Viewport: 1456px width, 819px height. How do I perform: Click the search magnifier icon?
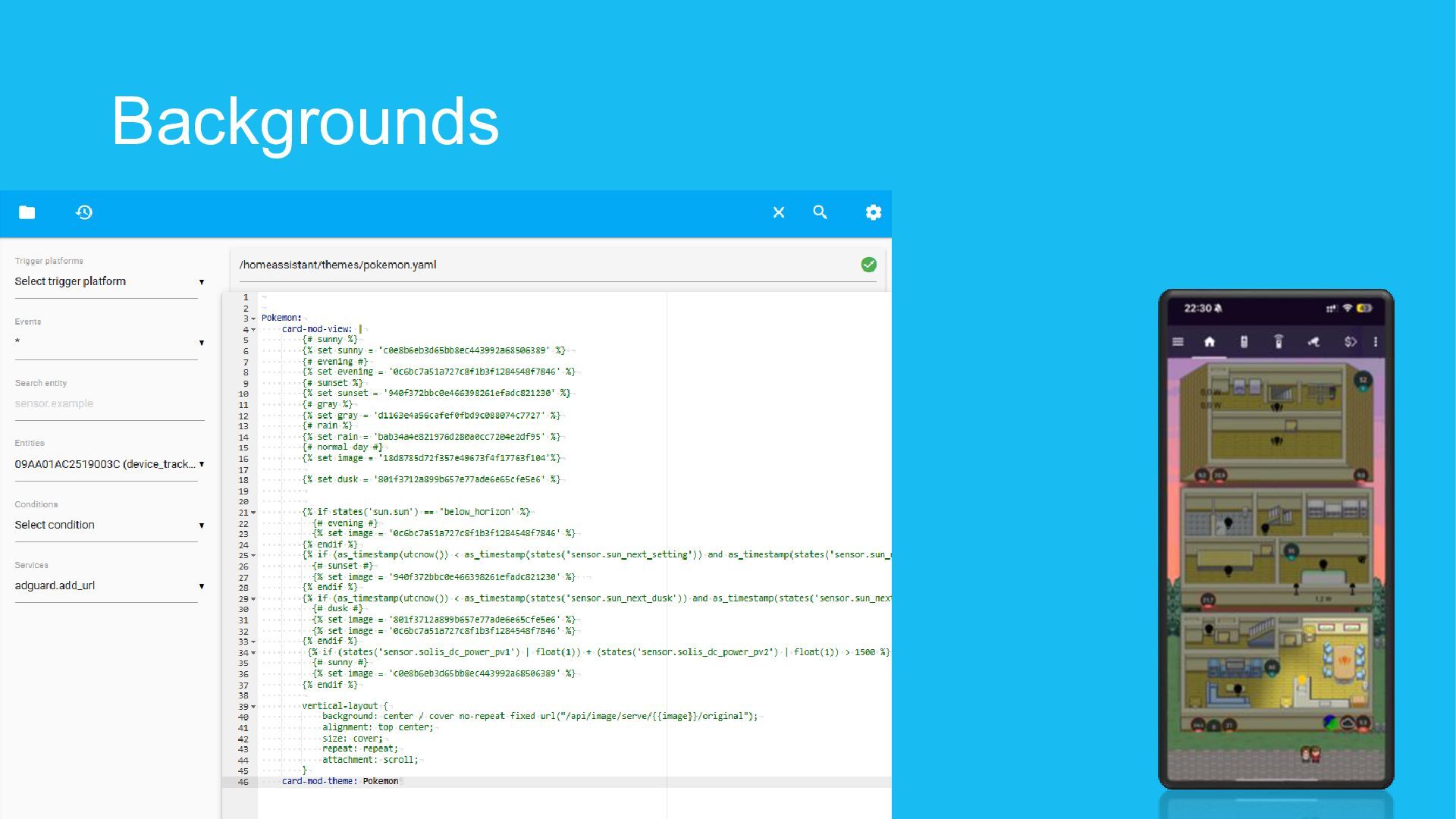click(x=820, y=212)
